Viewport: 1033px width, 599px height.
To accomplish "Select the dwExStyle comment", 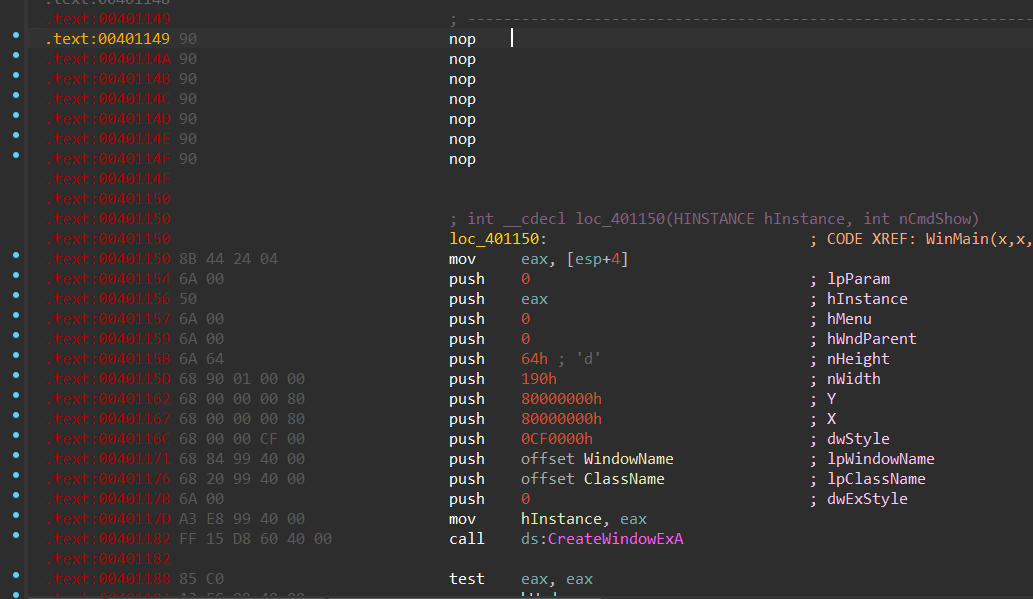I will tap(867, 499).
